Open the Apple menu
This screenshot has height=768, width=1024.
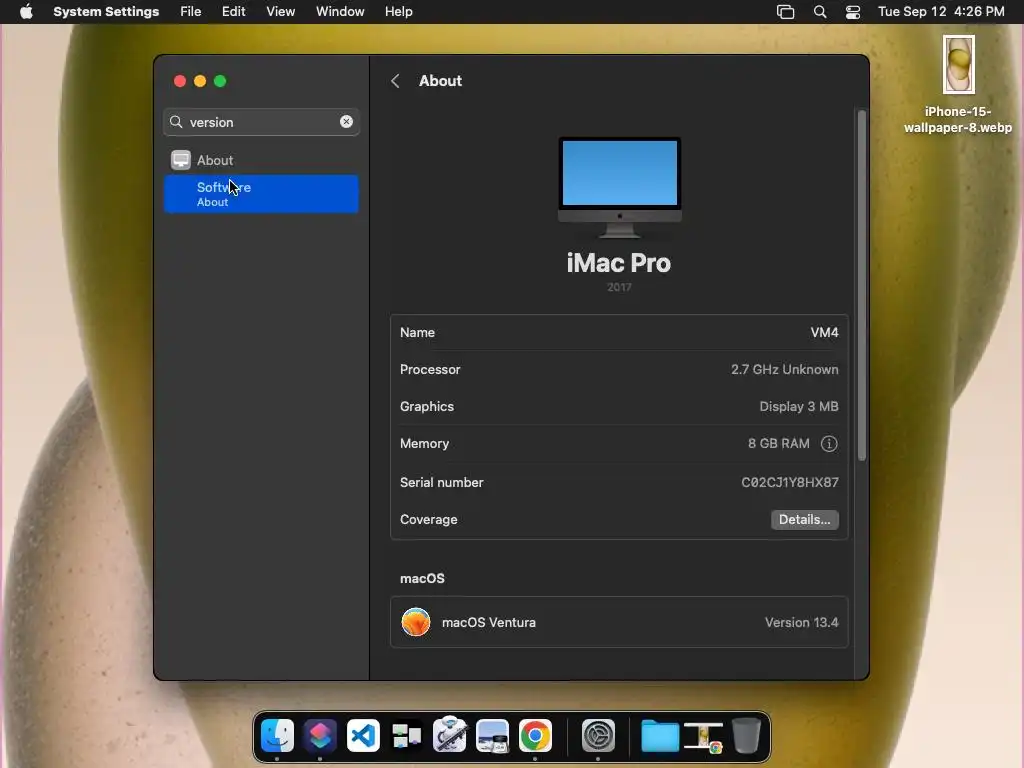tap(26, 12)
